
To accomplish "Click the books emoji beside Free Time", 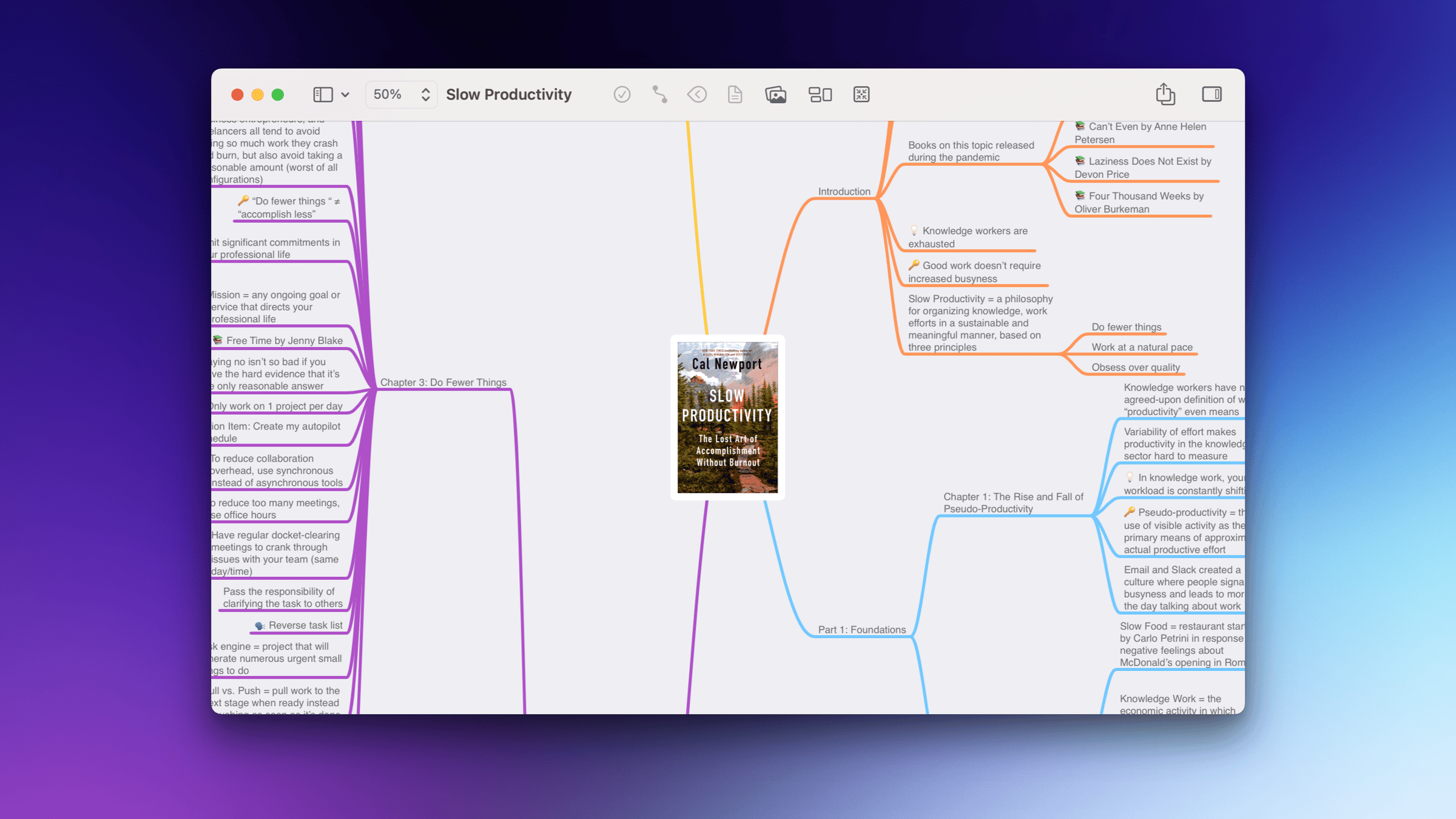I will pos(218,340).
